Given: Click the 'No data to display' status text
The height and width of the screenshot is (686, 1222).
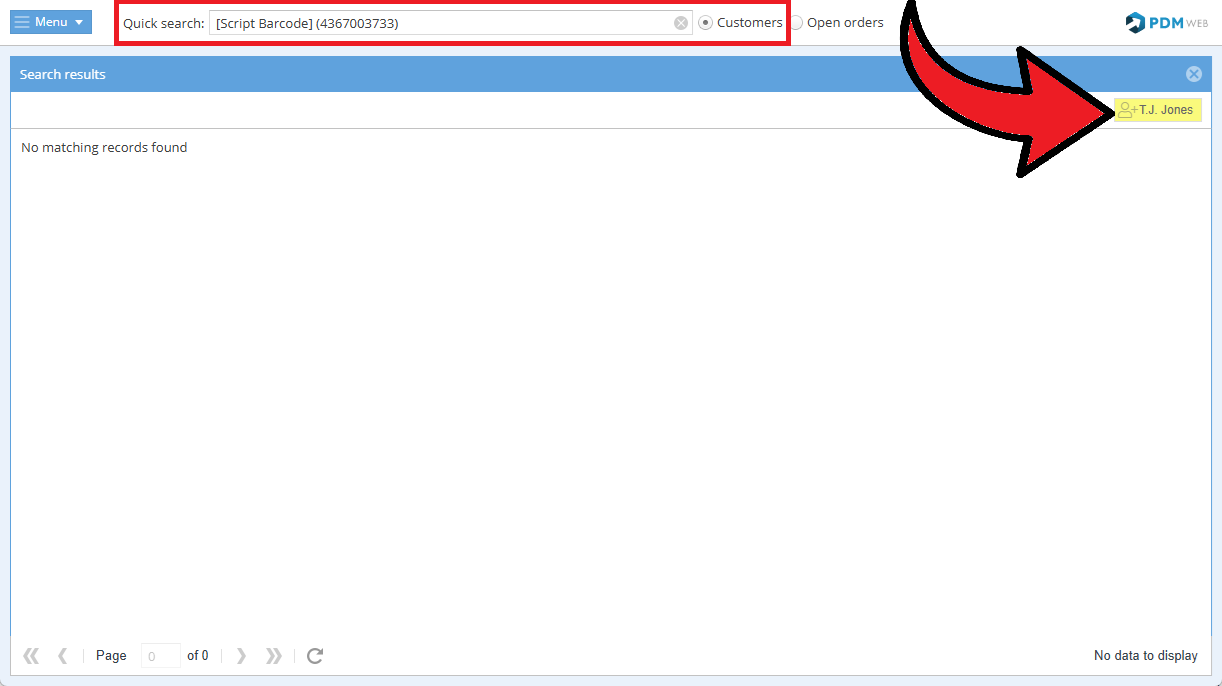Looking at the screenshot, I should click(x=1145, y=656).
